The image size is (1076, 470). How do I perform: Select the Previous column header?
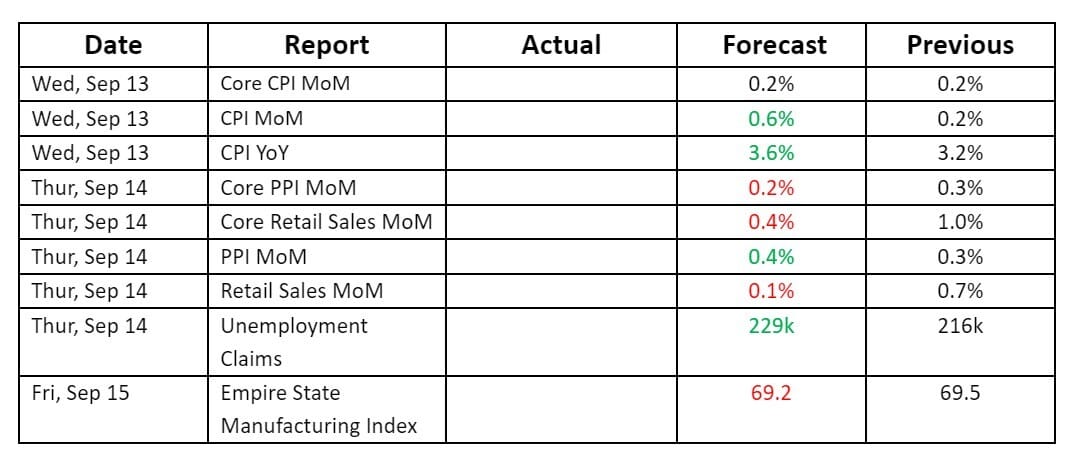959,45
